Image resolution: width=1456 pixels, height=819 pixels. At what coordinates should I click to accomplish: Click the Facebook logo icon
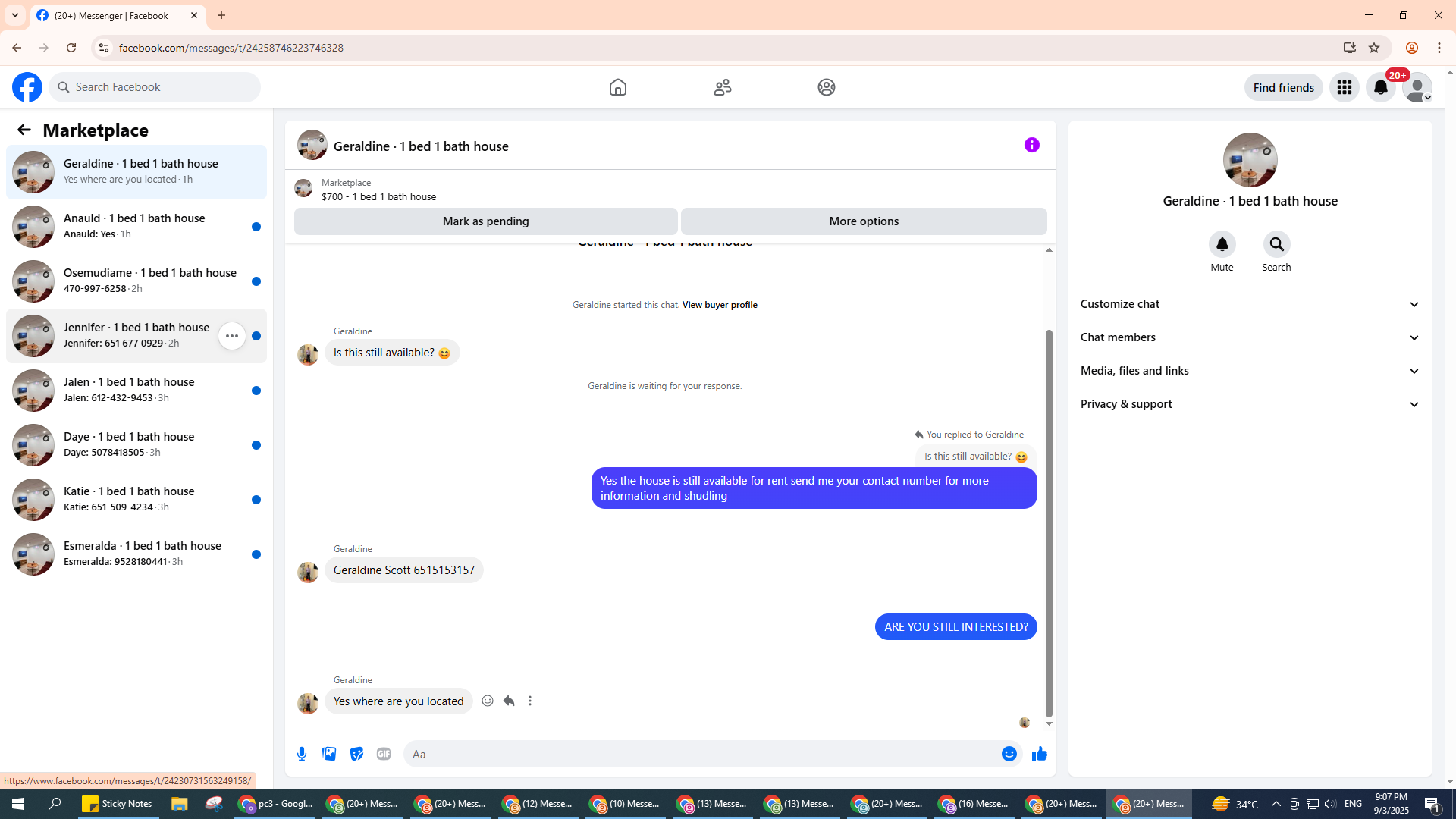[x=27, y=87]
